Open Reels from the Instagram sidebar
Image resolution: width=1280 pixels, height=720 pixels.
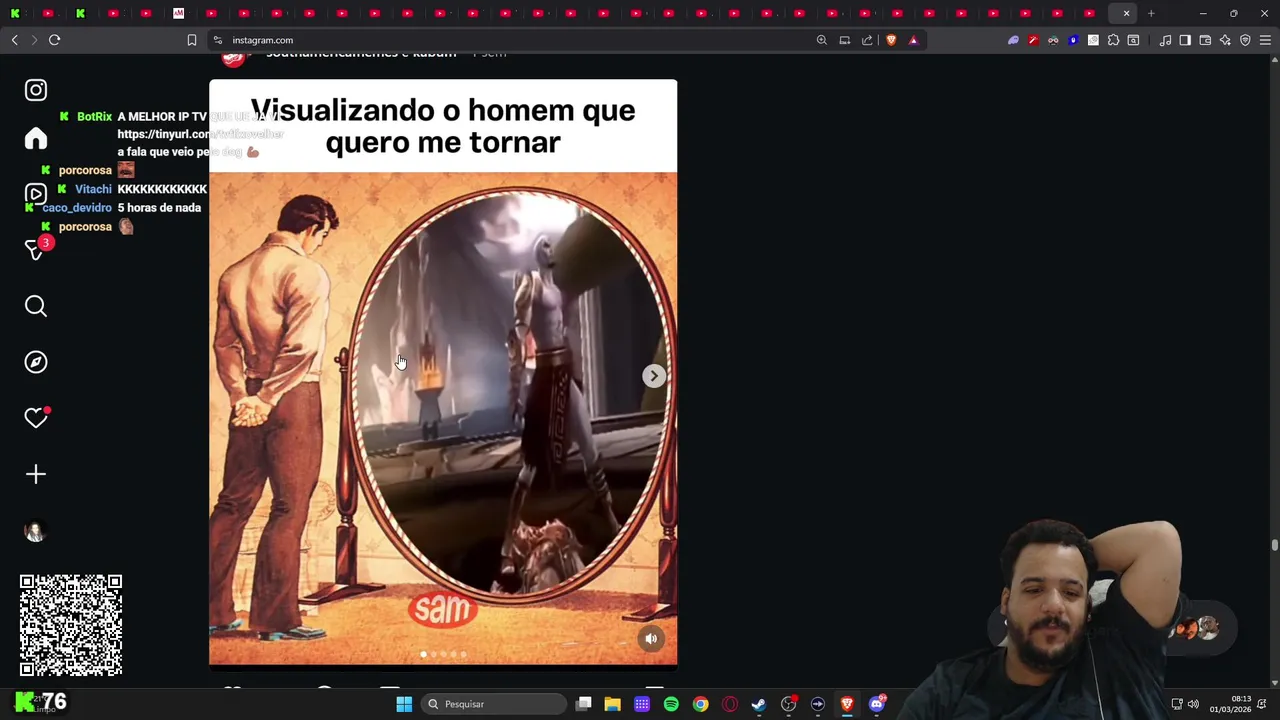point(36,194)
